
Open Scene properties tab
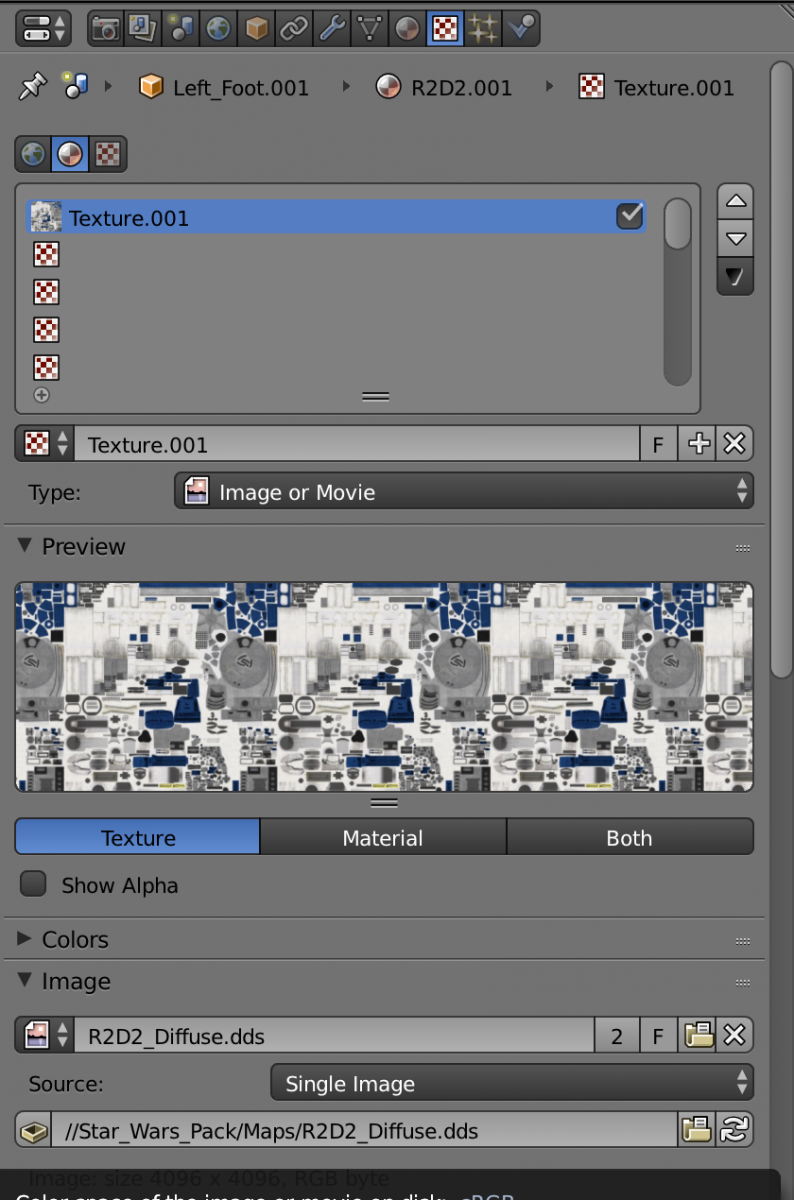click(x=180, y=28)
